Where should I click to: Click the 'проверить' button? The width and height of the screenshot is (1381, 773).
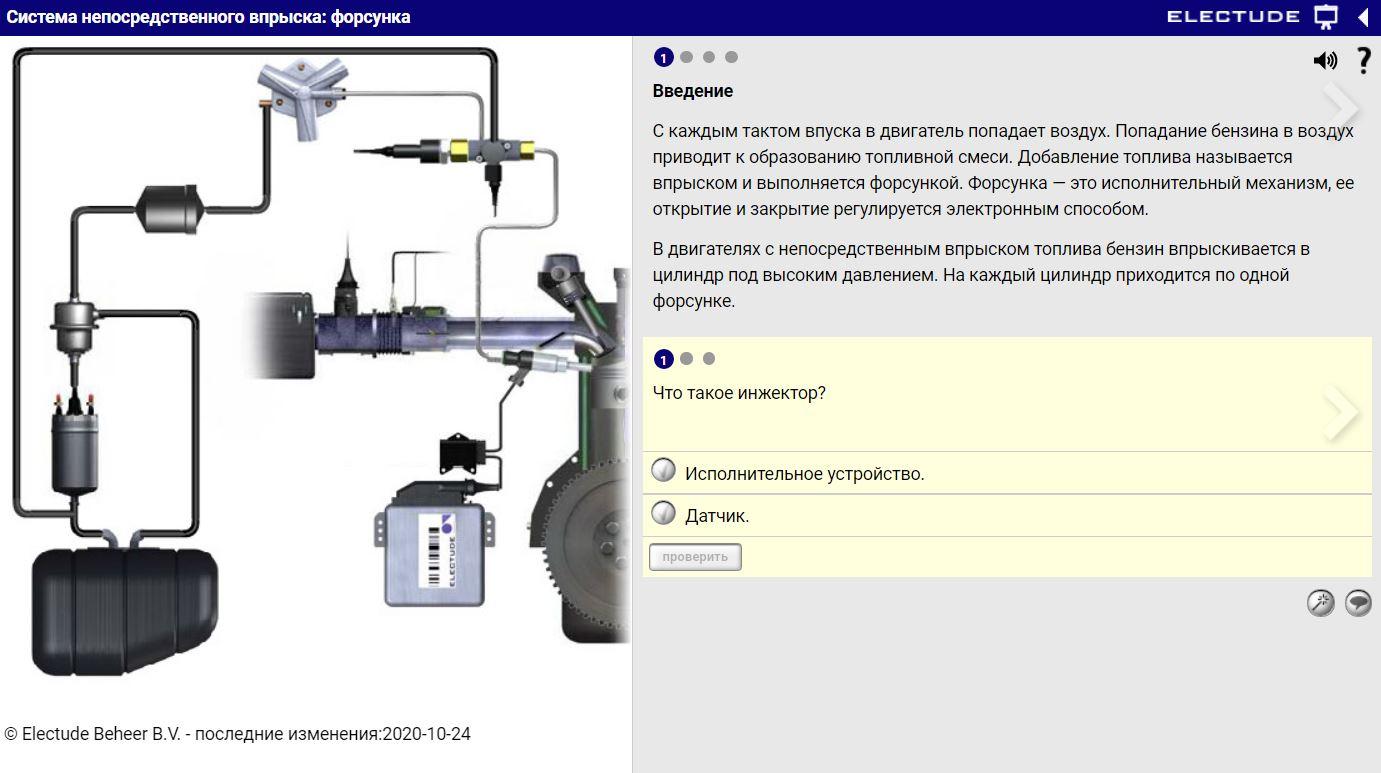[x=695, y=557]
